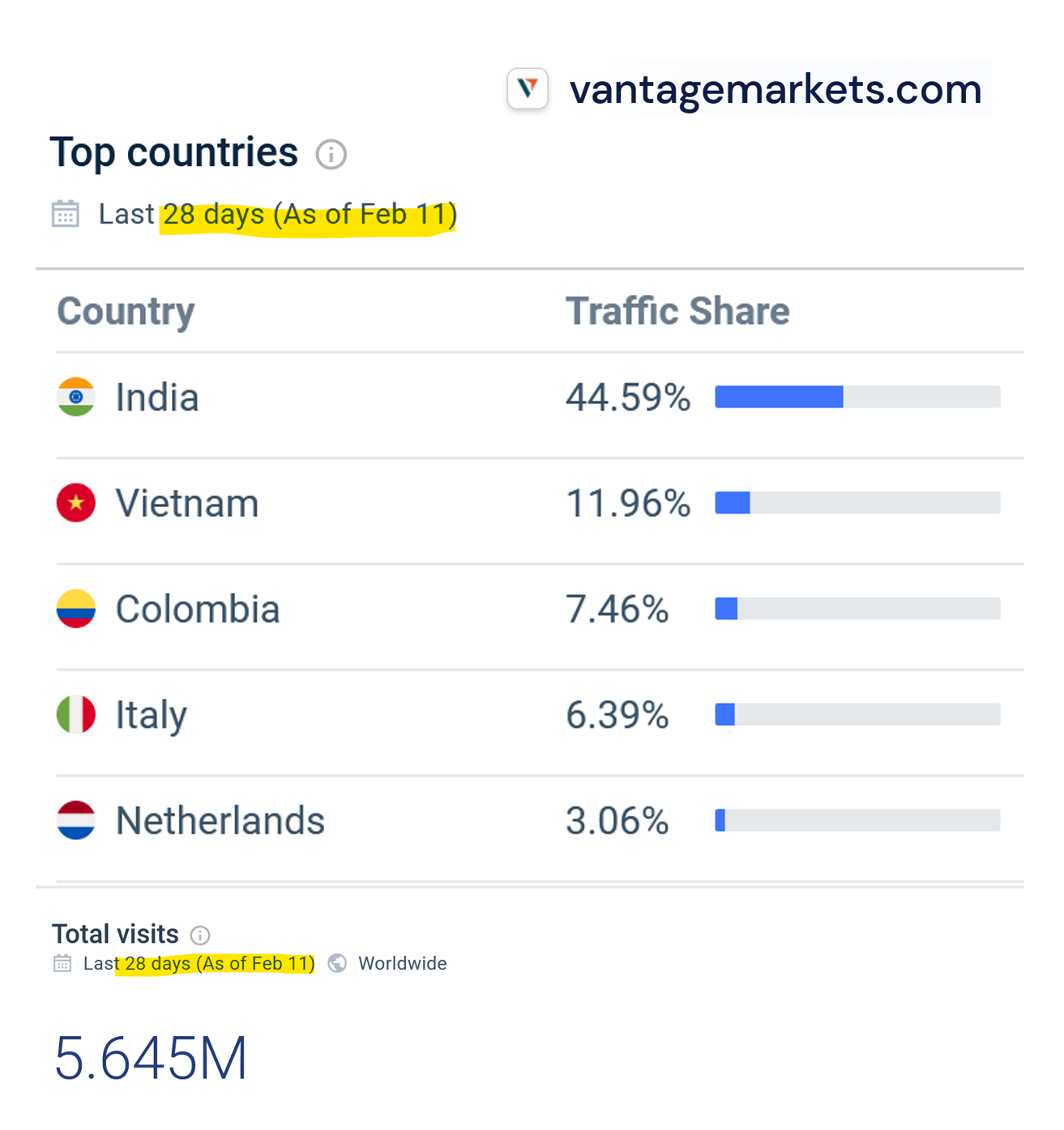Open the Total visits info tooltip
1064x1130 pixels.
click(x=200, y=935)
